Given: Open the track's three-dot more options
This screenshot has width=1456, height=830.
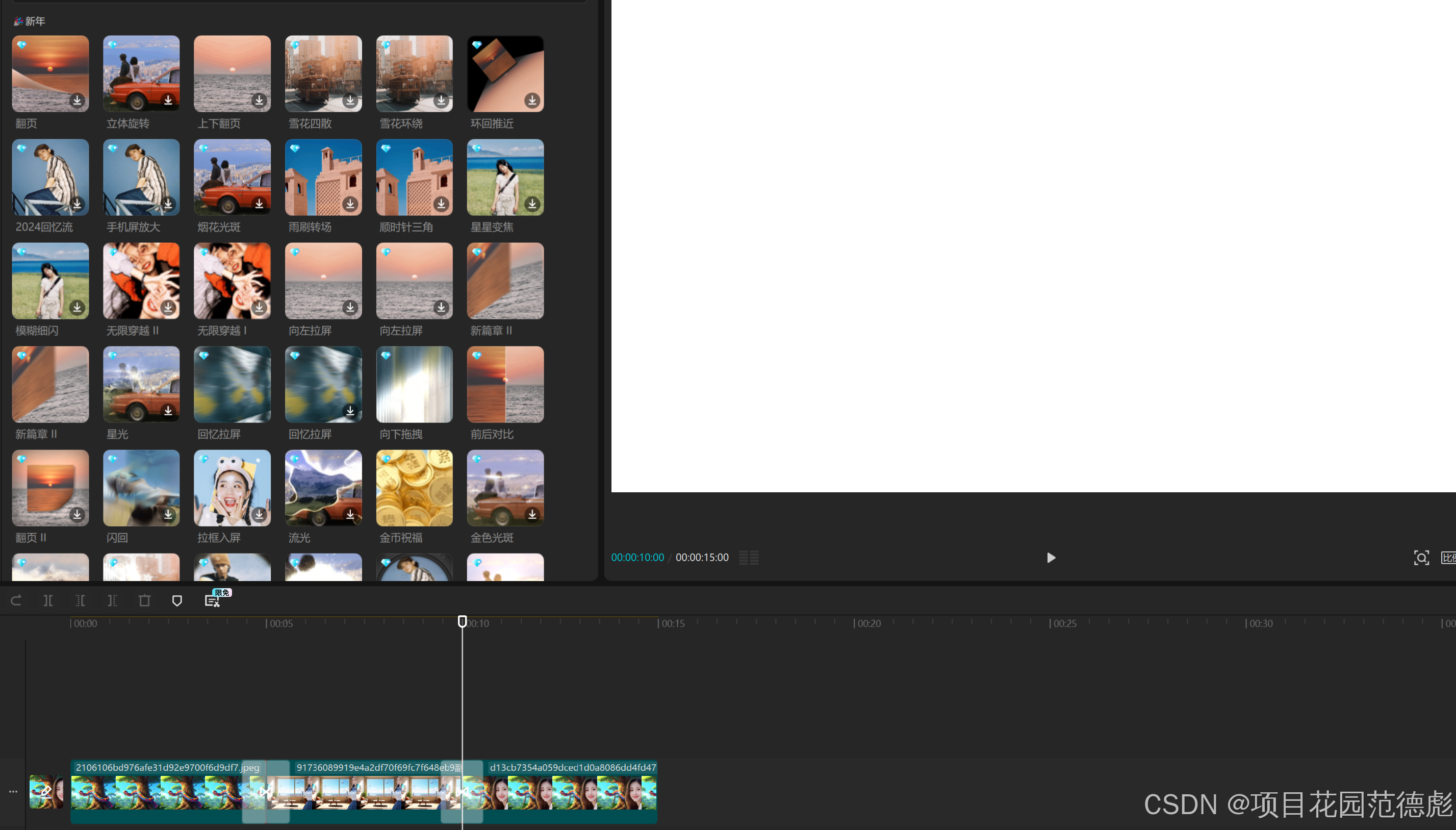Looking at the screenshot, I should (13, 791).
